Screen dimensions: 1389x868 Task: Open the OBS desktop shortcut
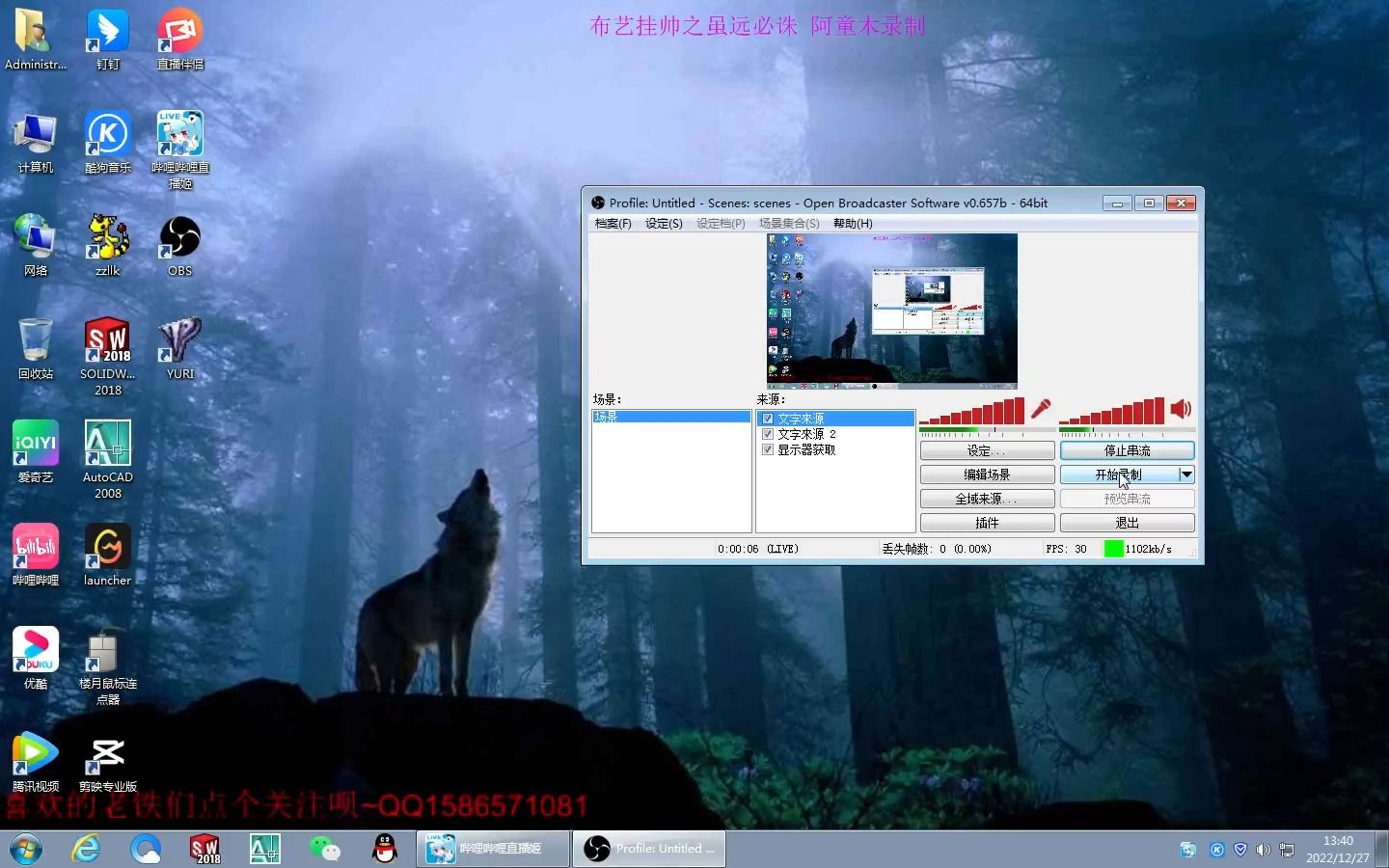tap(180, 246)
